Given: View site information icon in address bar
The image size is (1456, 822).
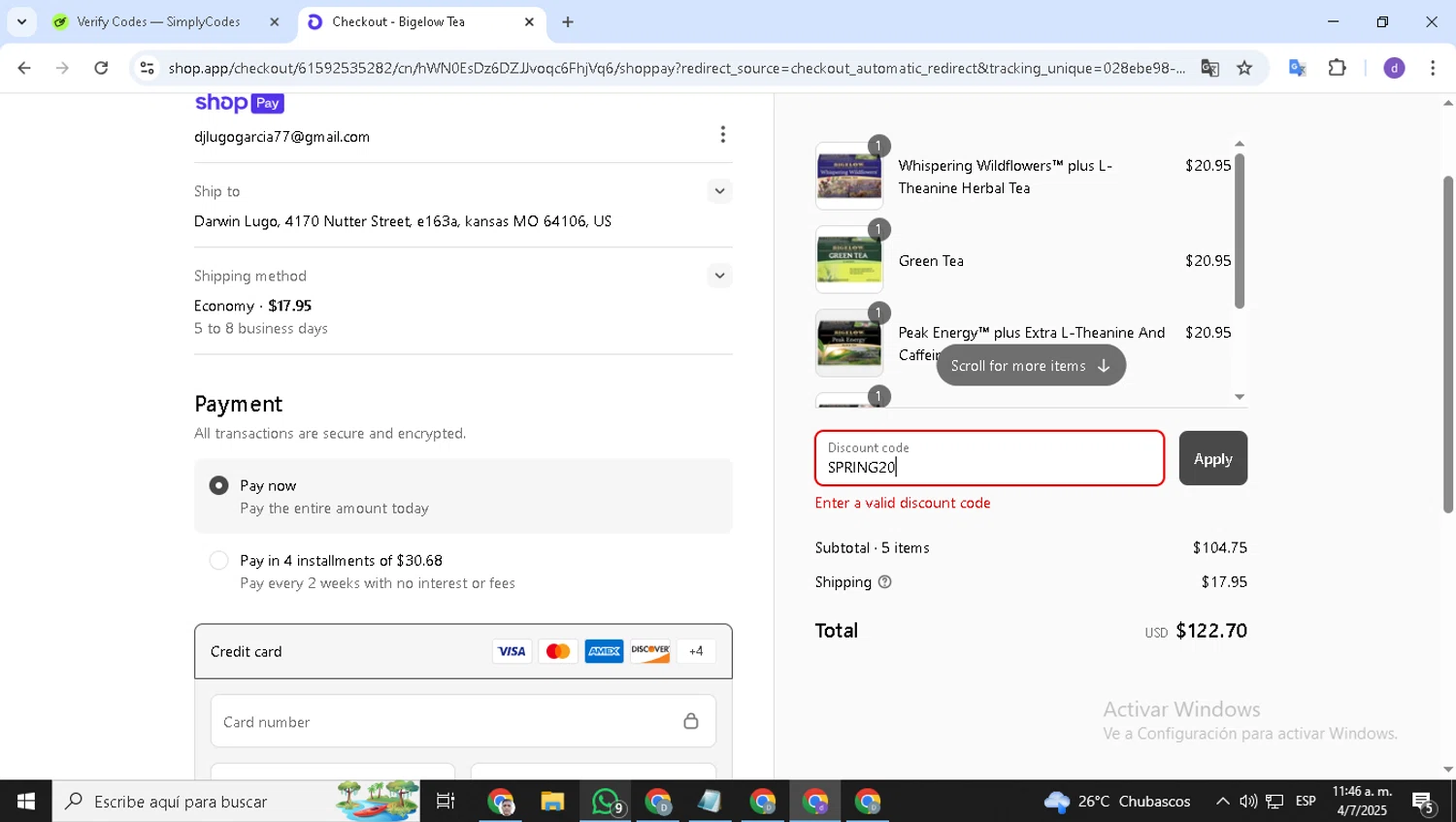Looking at the screenshot, I should pyautogui.click(x=147, y=68).
